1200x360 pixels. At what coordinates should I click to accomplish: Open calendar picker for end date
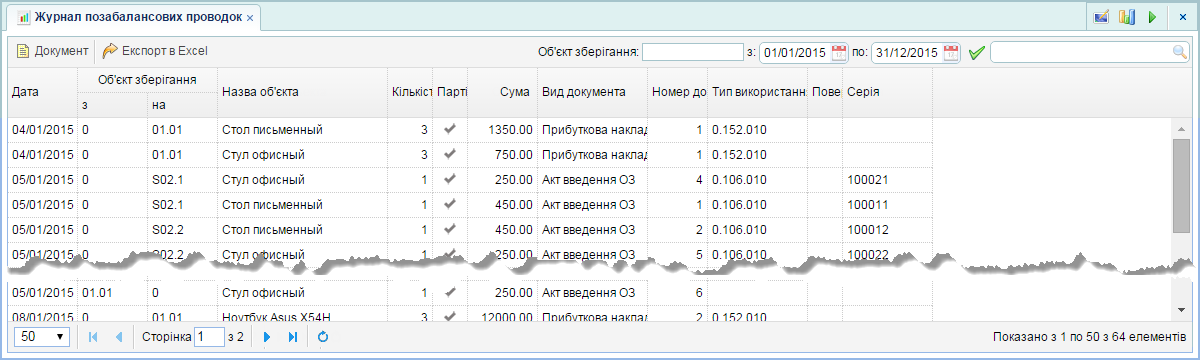point(951,52)
